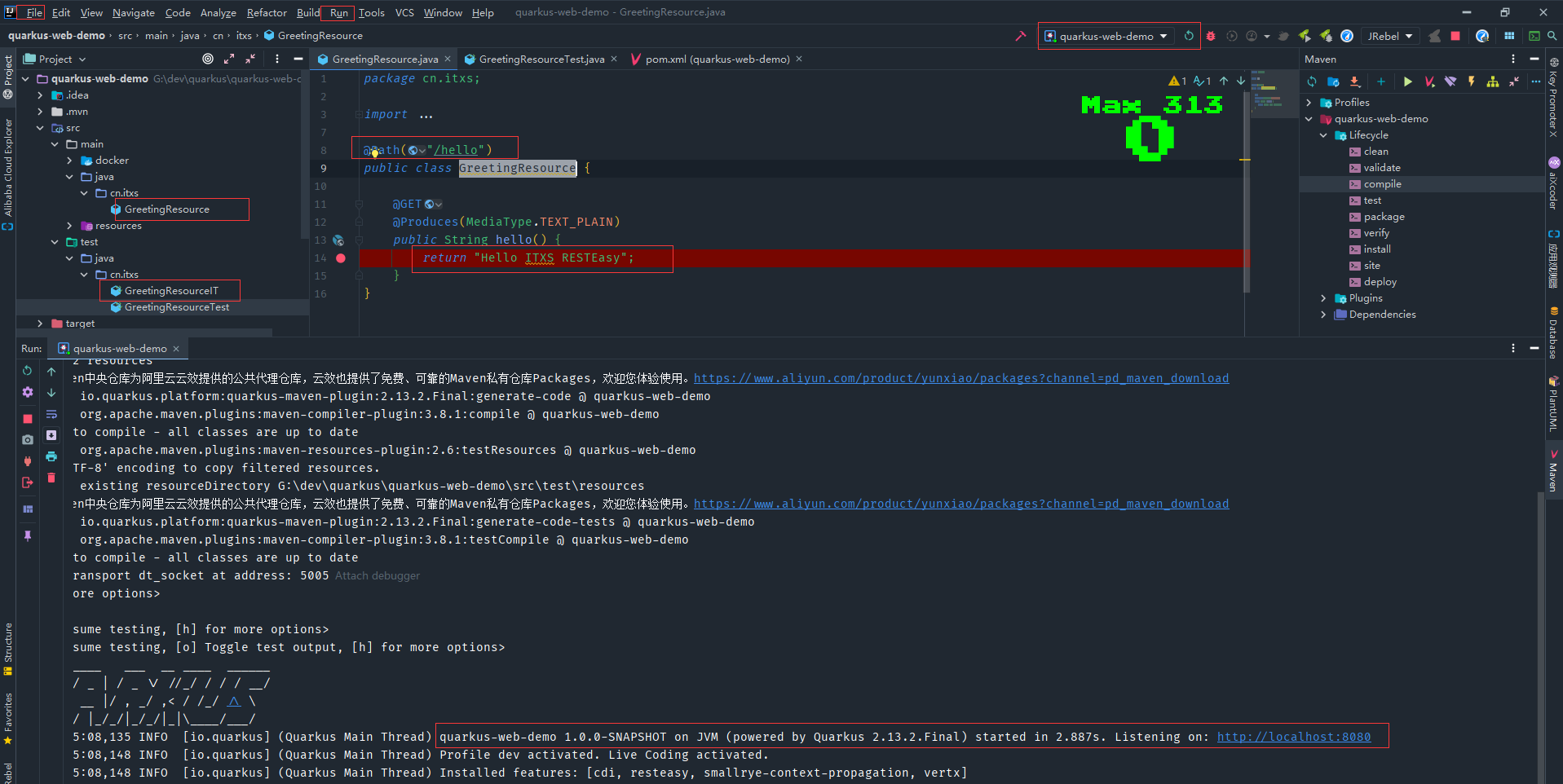Expand Maven Plugins node
1563x784 pixels.
coord(1323,298)
